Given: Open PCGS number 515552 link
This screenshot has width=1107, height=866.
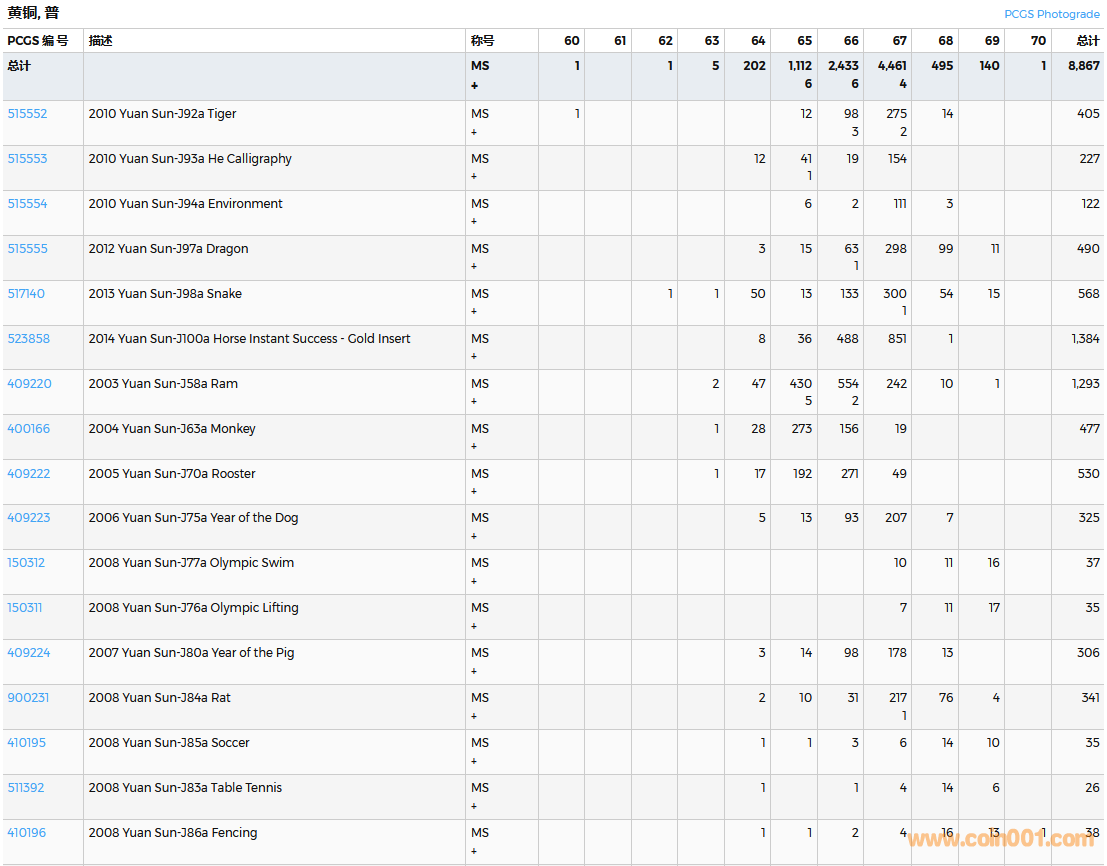Looking at the screenshot, I should pyautogui.click(x=27, y=114).
